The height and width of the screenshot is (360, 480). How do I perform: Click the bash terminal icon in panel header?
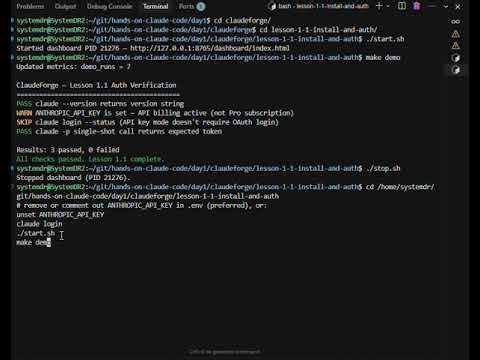coord(272,6)
